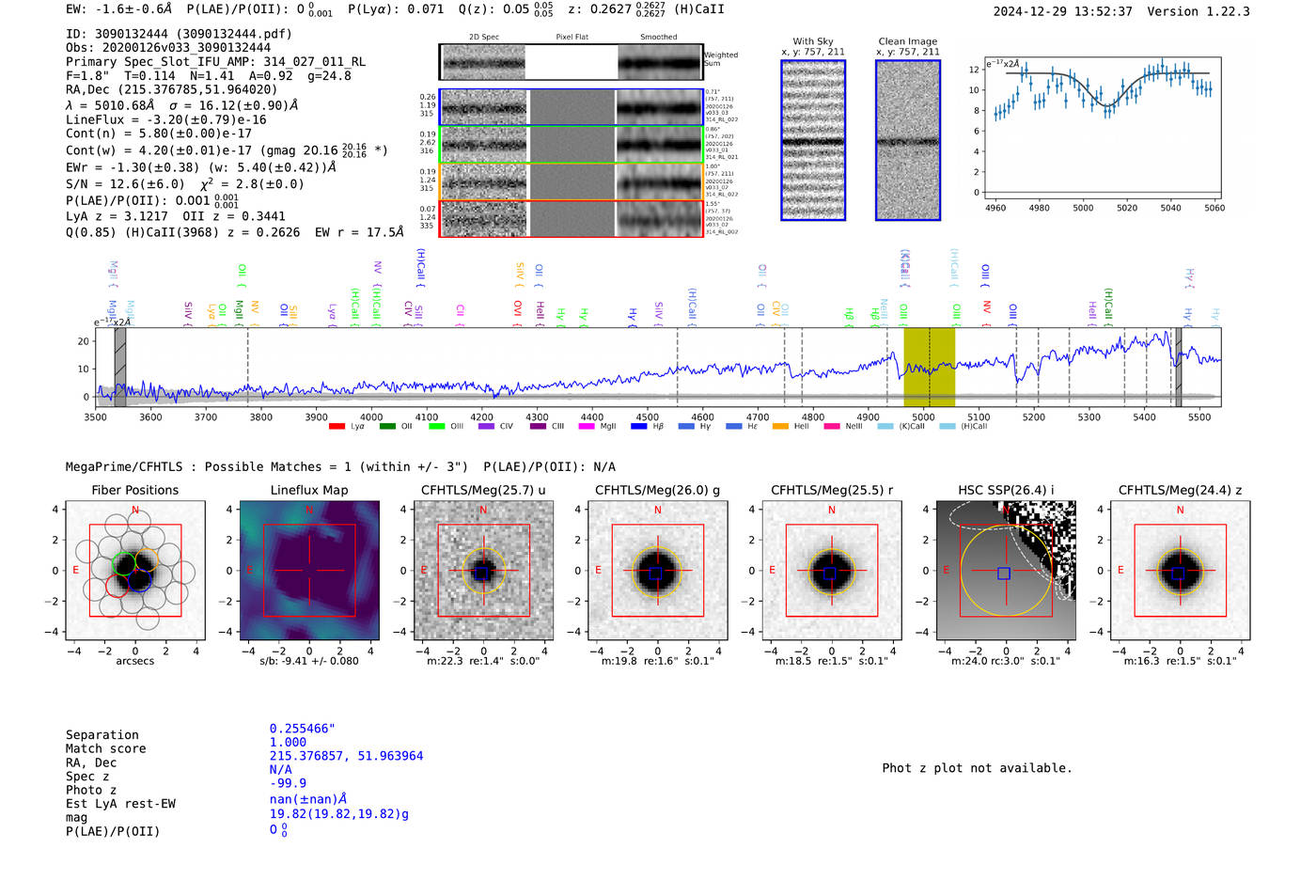Click the orange-bordered fiber 2D spectrum row
Image resolution: width=1316 pixels, height=896 pixels.
571,181
